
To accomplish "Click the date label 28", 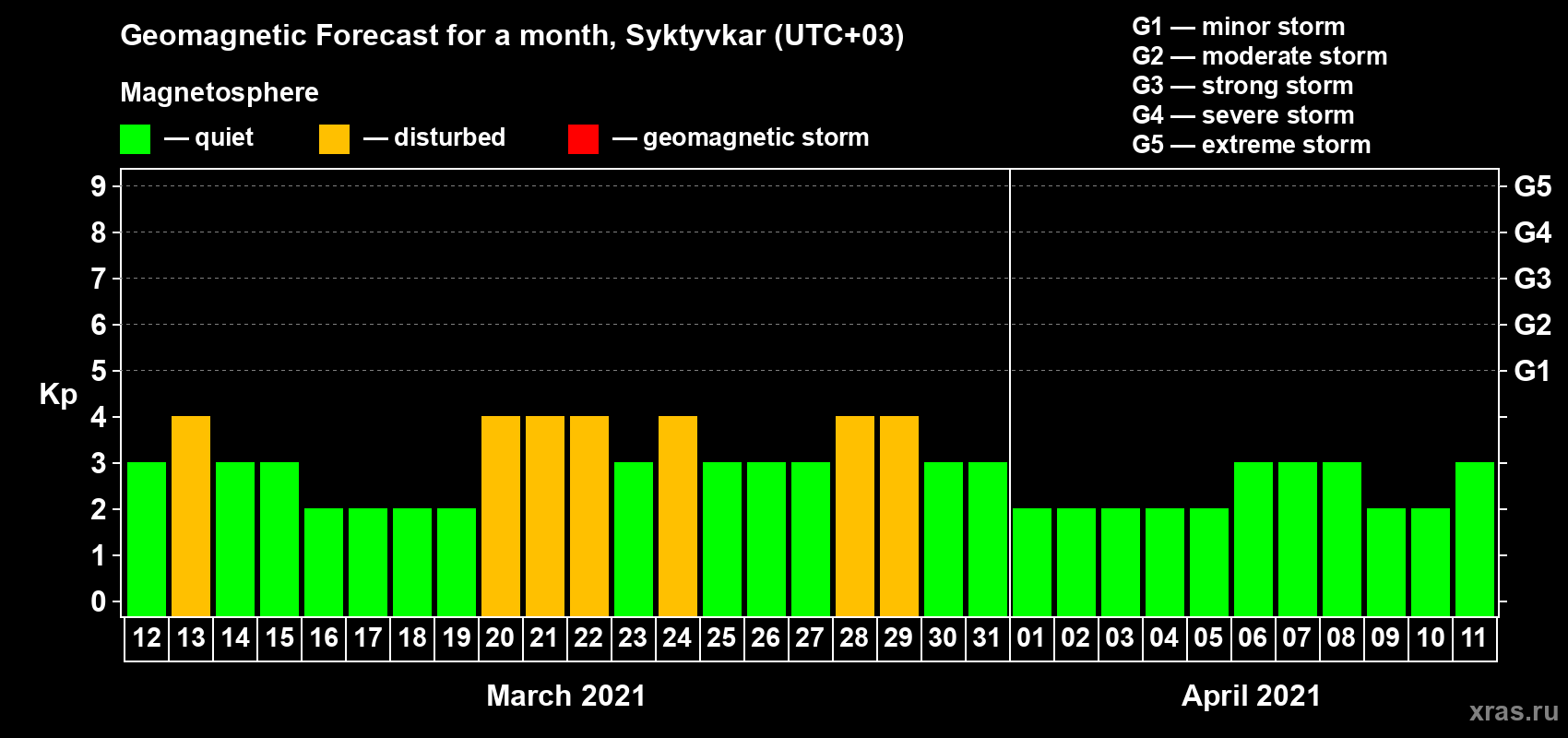I will pos(854,637).
